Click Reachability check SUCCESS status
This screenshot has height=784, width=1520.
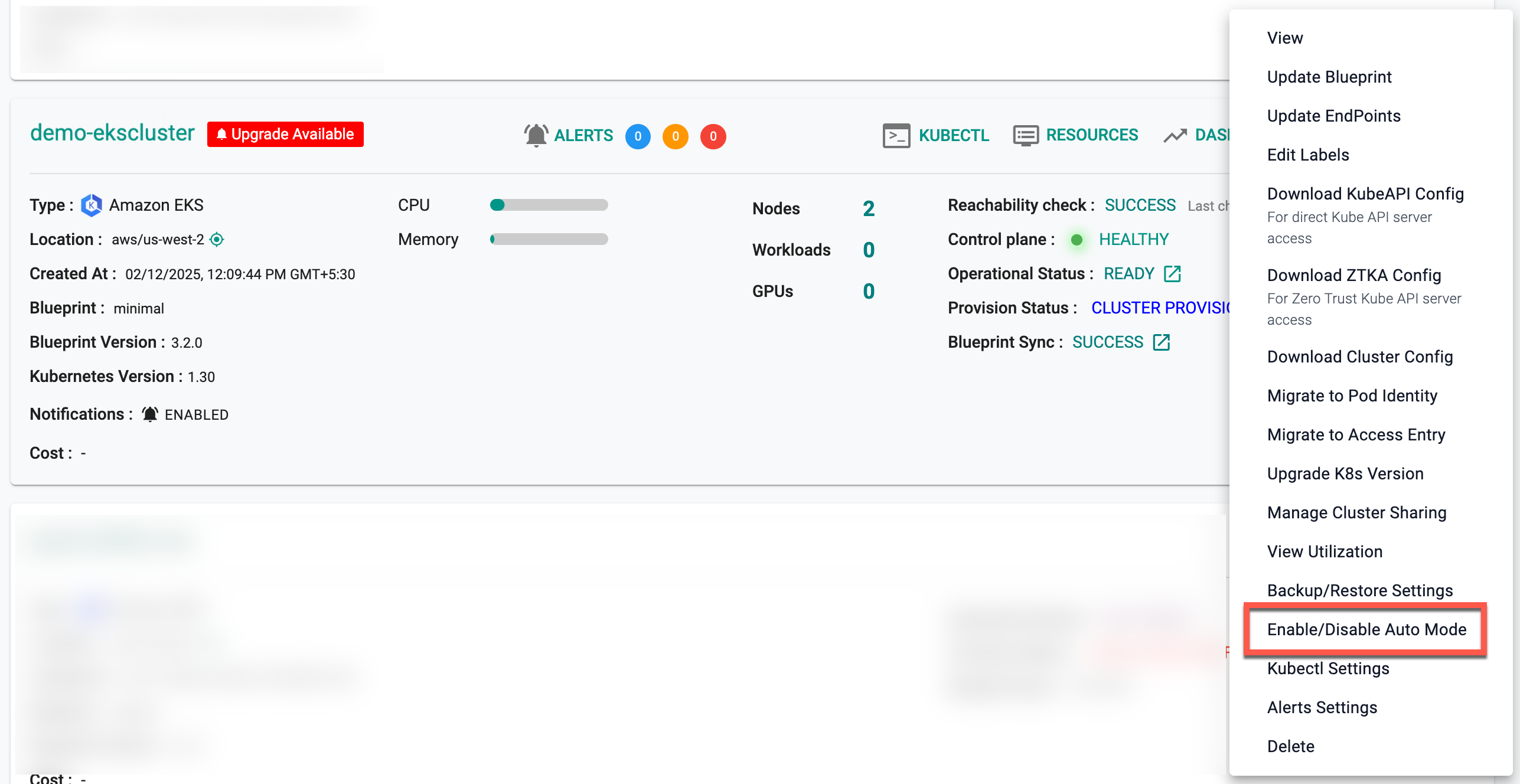tap(1140, 205)
